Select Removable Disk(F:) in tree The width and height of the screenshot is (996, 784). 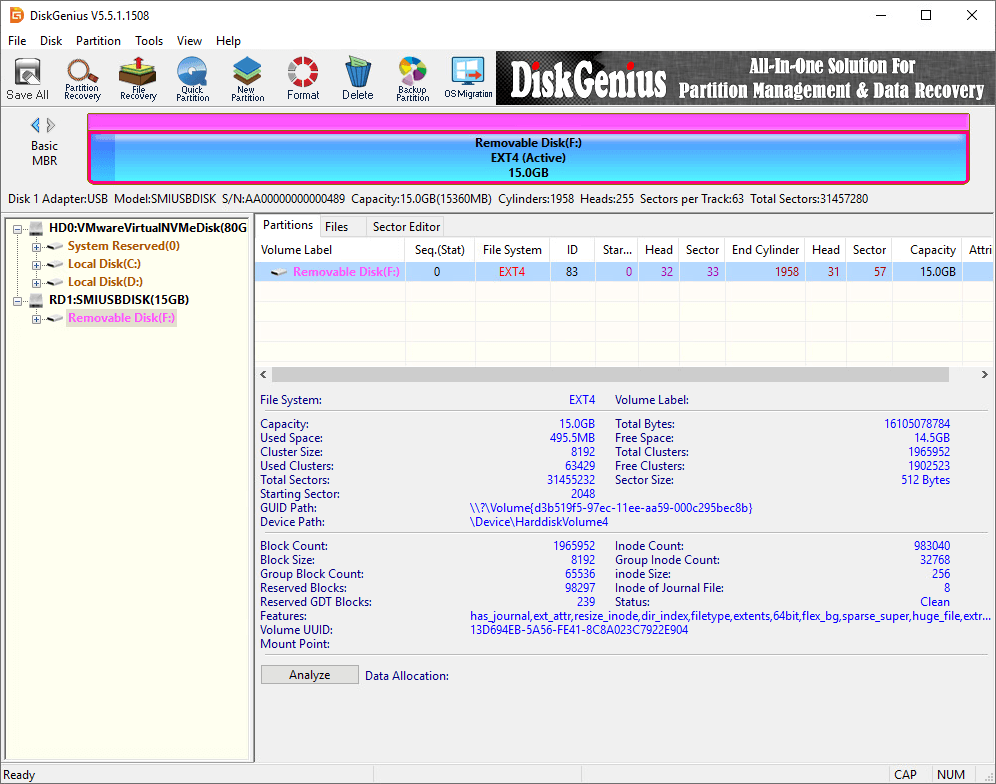point(121,318)
